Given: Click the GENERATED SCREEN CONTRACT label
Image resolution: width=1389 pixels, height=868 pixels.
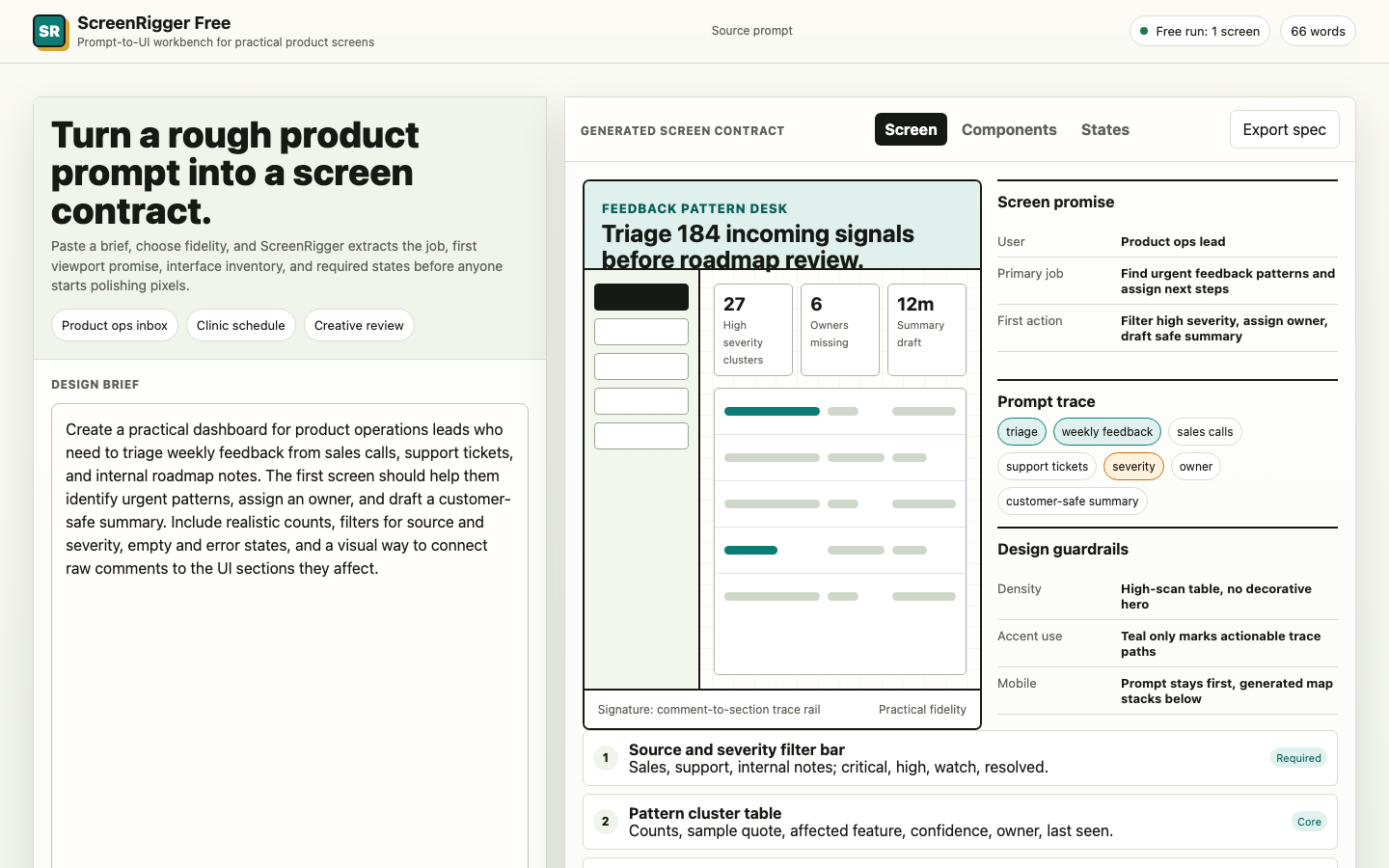Looking at the screenshot, I should coord(683,131).
